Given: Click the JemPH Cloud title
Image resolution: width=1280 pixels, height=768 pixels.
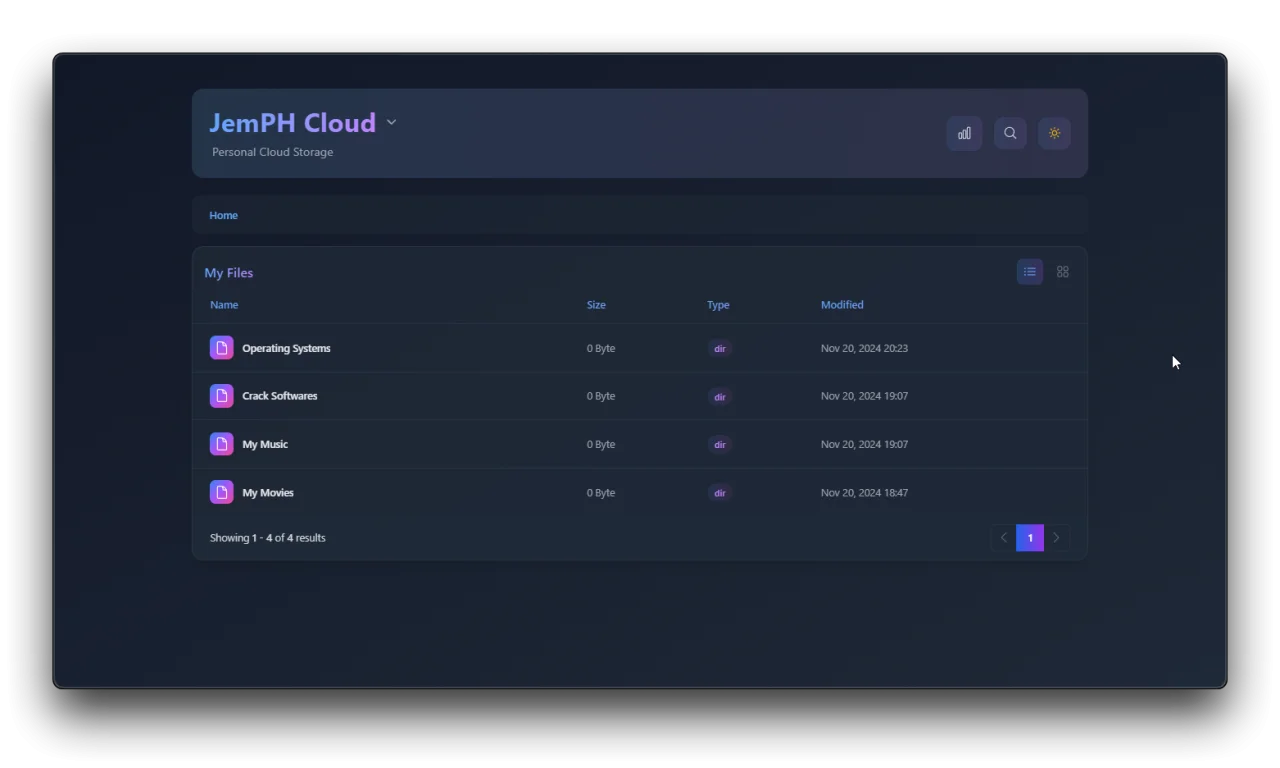Looking at the screenshot, I should 292,122.
